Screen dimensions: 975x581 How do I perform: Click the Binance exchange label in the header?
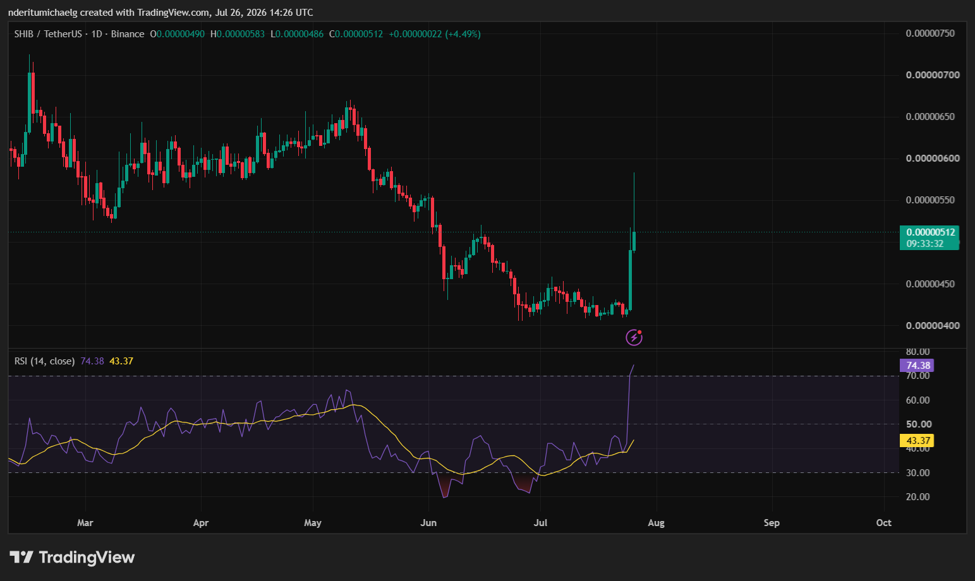coord(127,34)
